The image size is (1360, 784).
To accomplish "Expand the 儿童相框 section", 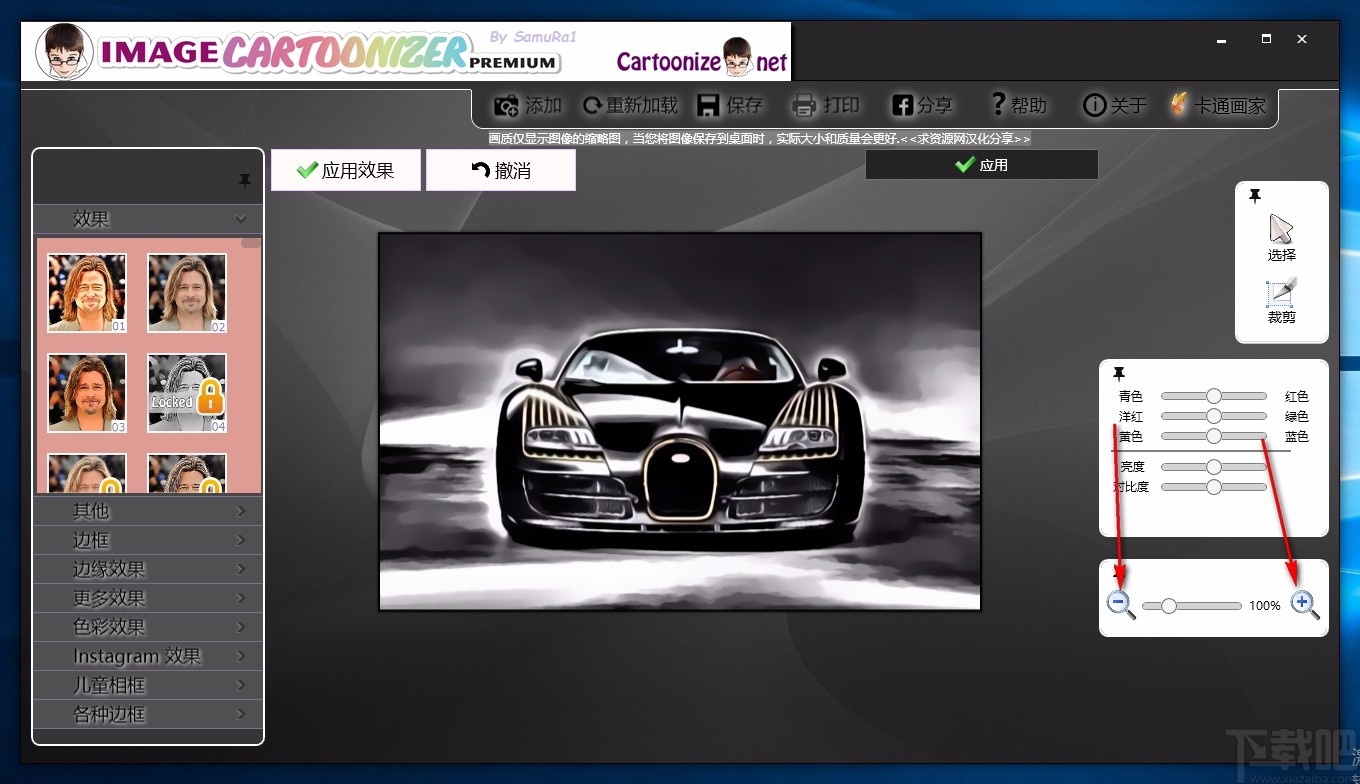I will pos(148,685).
